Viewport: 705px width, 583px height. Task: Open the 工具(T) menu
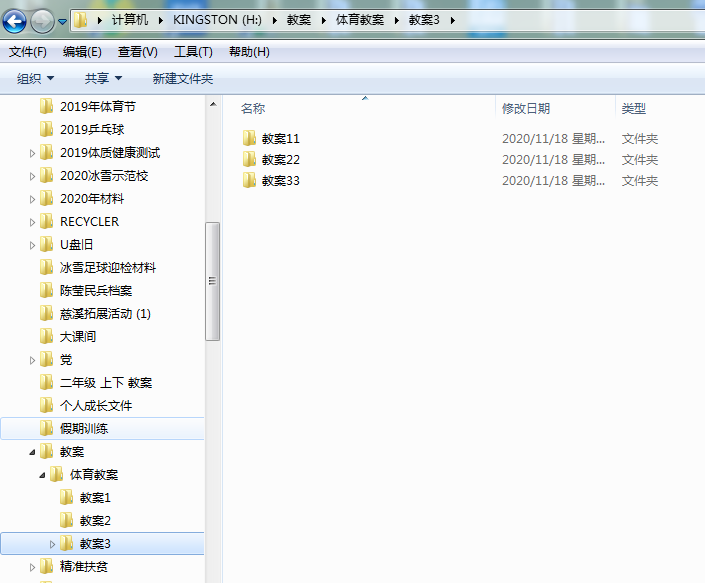tap(193, 52)
